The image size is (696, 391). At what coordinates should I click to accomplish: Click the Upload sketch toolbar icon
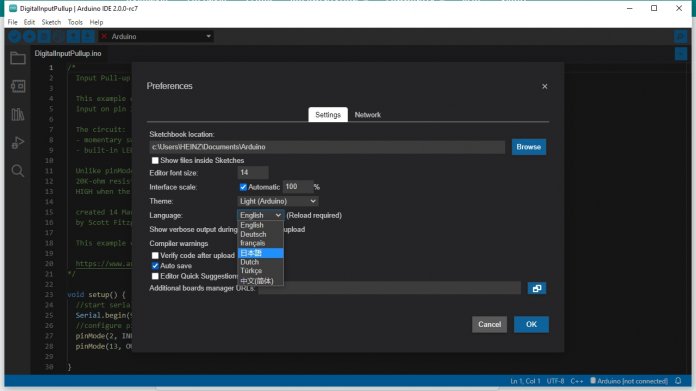(29, 36)
